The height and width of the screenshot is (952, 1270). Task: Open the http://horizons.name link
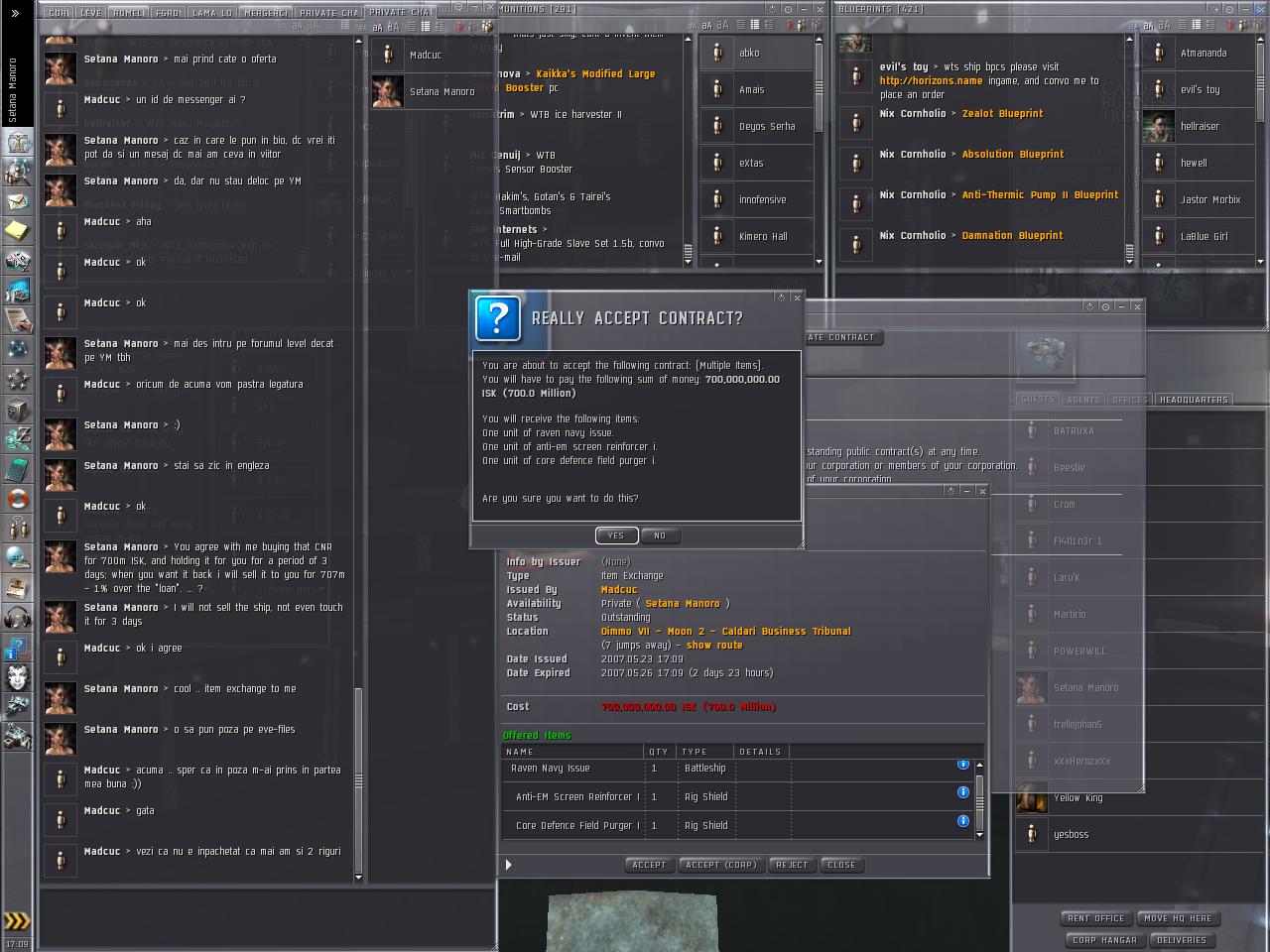tap(931, 81)
